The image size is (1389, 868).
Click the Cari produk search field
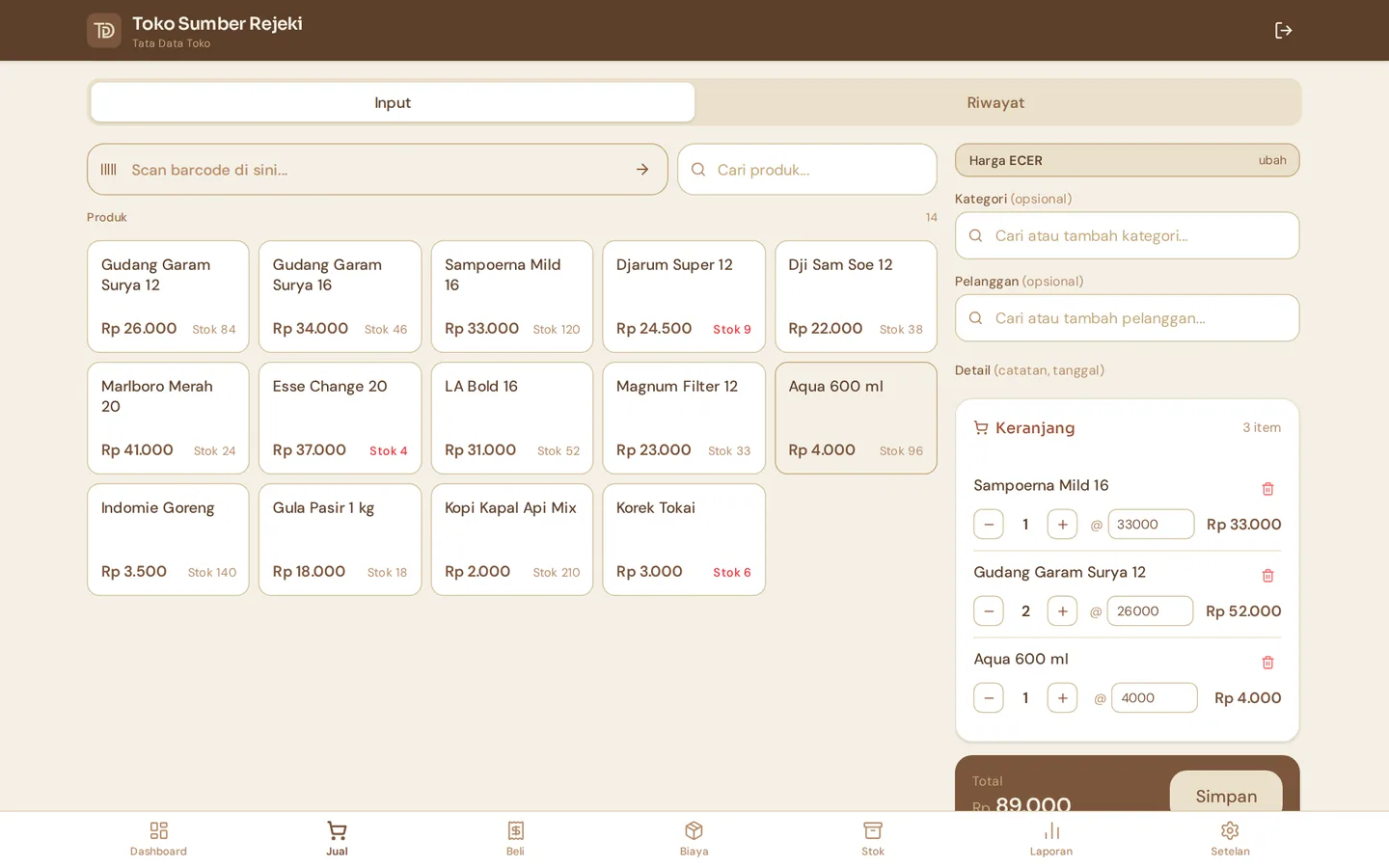(807, 170)
